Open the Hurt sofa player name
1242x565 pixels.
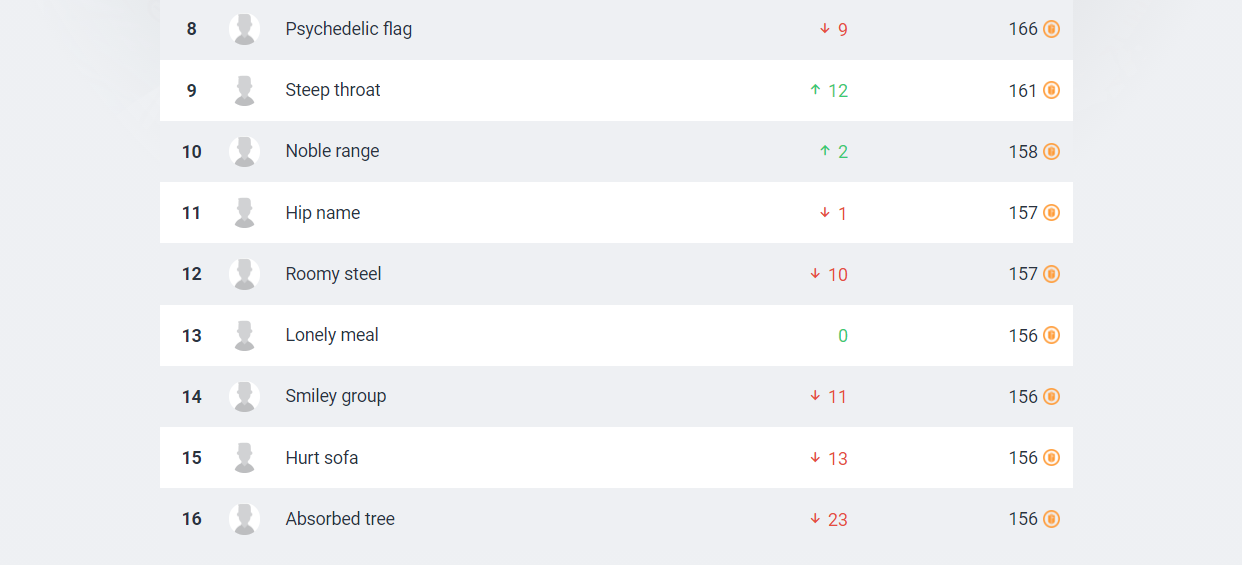[321, 458]
